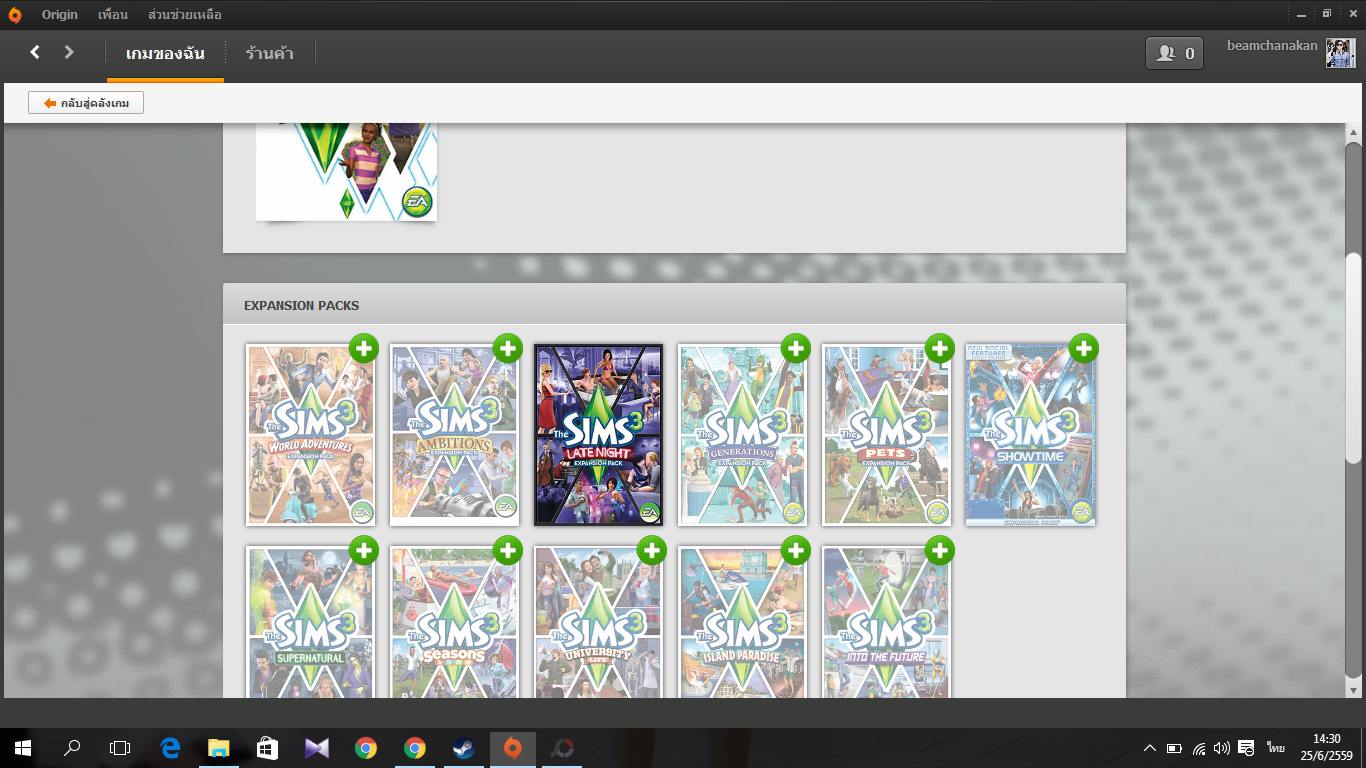Switch to the ร้านค้า tab
Viewport: 1366px width, 768px height.
270,54
